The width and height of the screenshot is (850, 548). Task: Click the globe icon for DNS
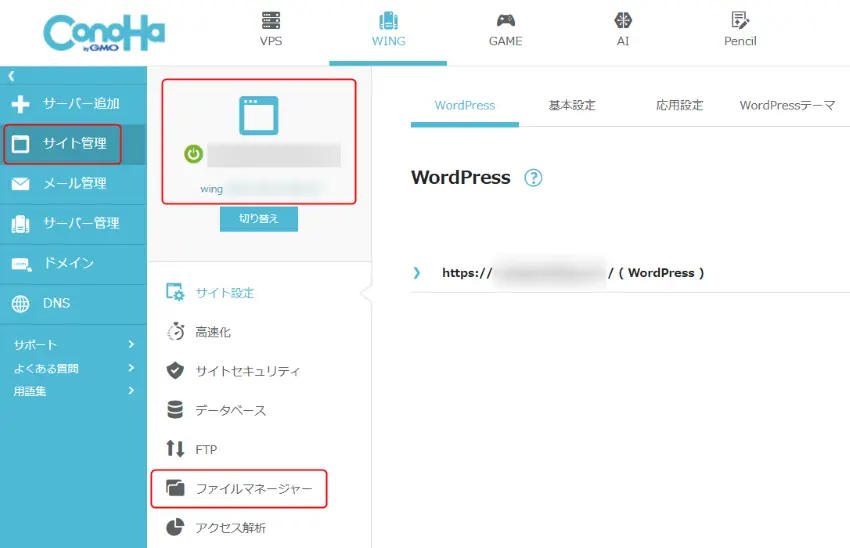21,304
